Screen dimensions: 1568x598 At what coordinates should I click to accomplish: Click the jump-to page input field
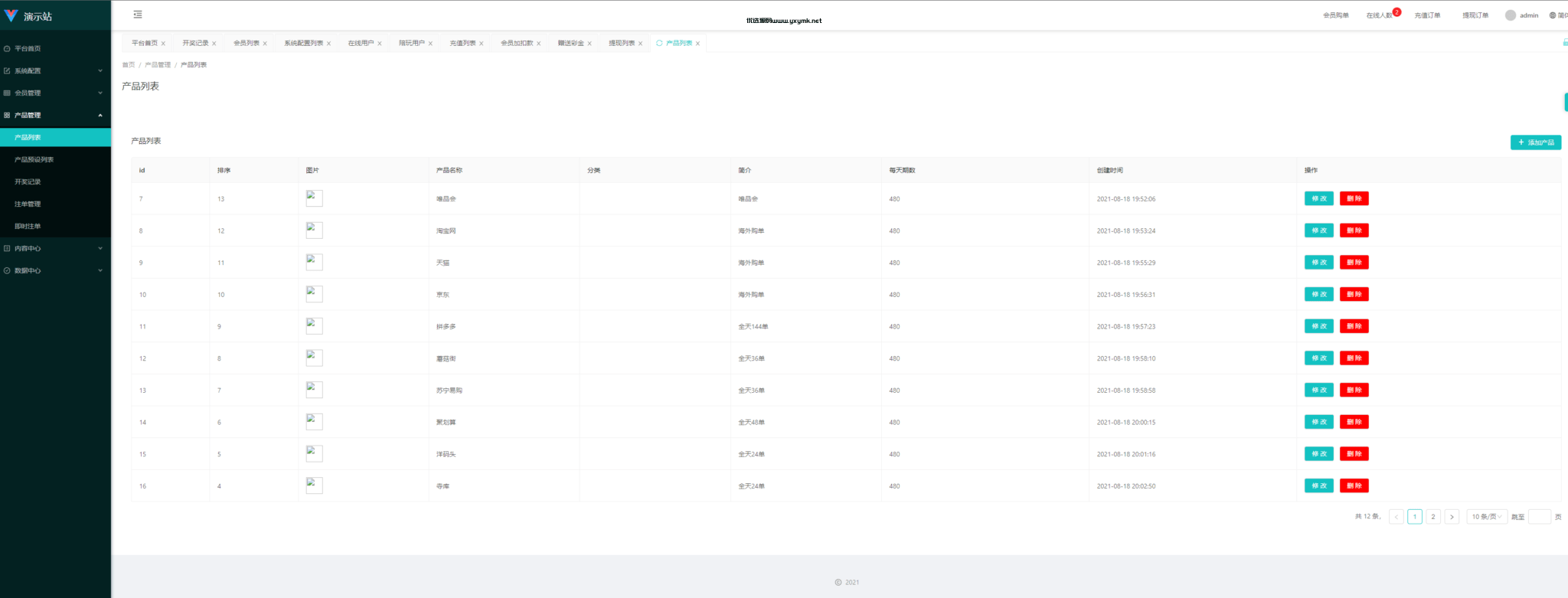(1540, 517)
